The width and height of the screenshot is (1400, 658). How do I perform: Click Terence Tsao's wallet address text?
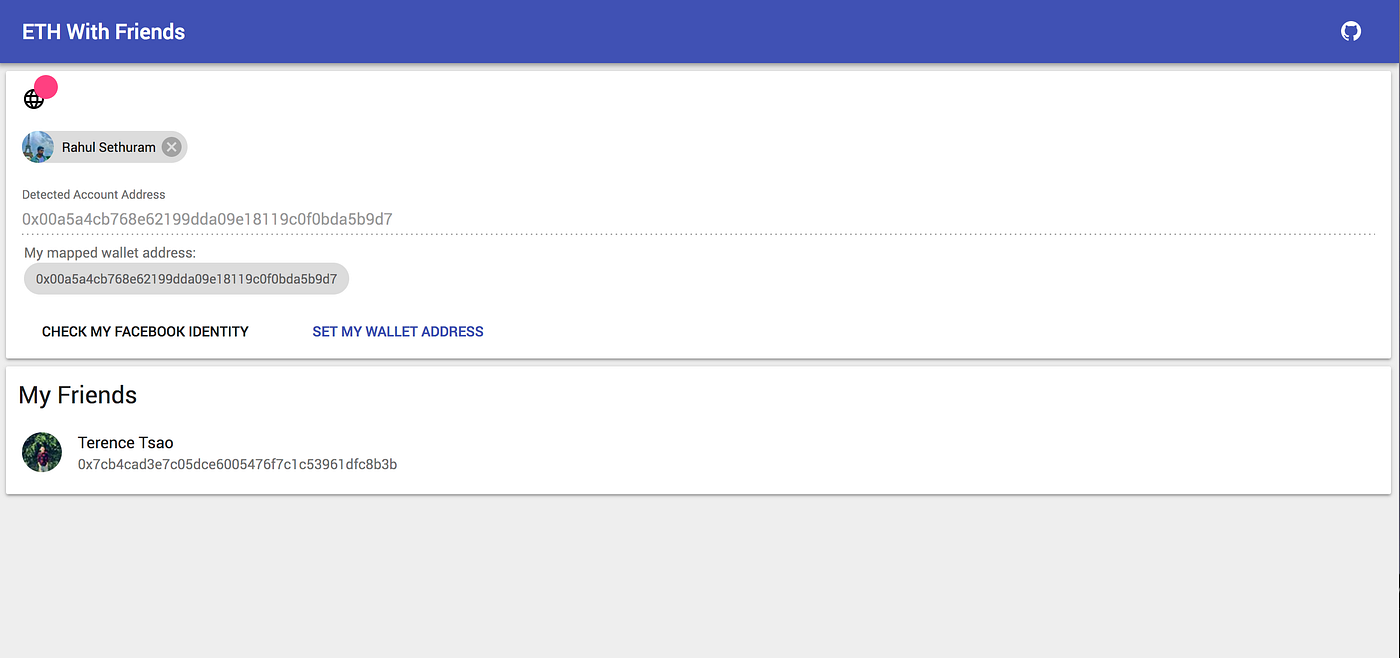237,464
